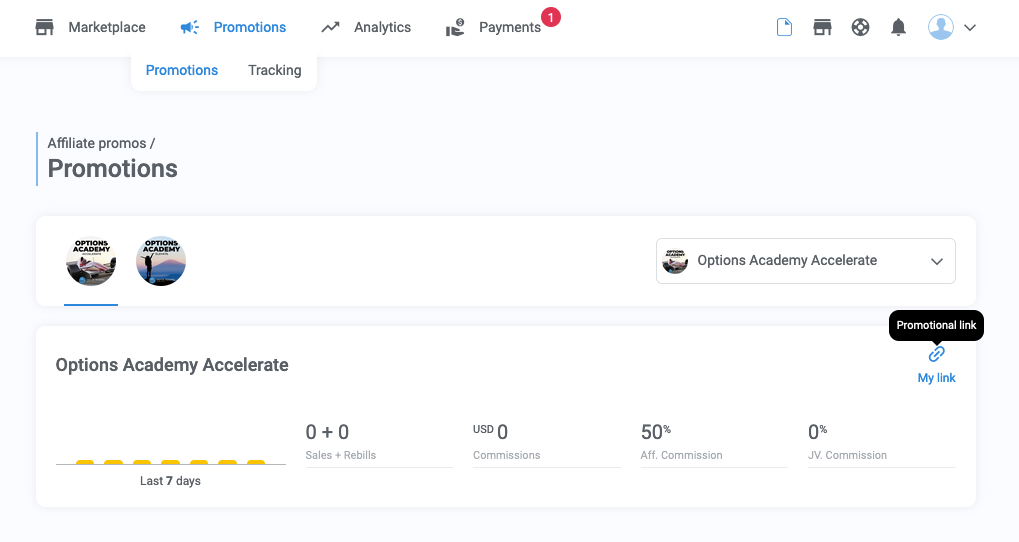The width and height of the screenshot is (1019, 542).
Task: Click the chevron beside the profile avatar
Action: (969, 28)
